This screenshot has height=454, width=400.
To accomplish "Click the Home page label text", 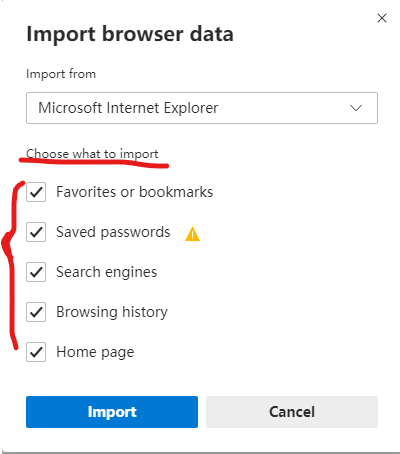I will point(95,352).
